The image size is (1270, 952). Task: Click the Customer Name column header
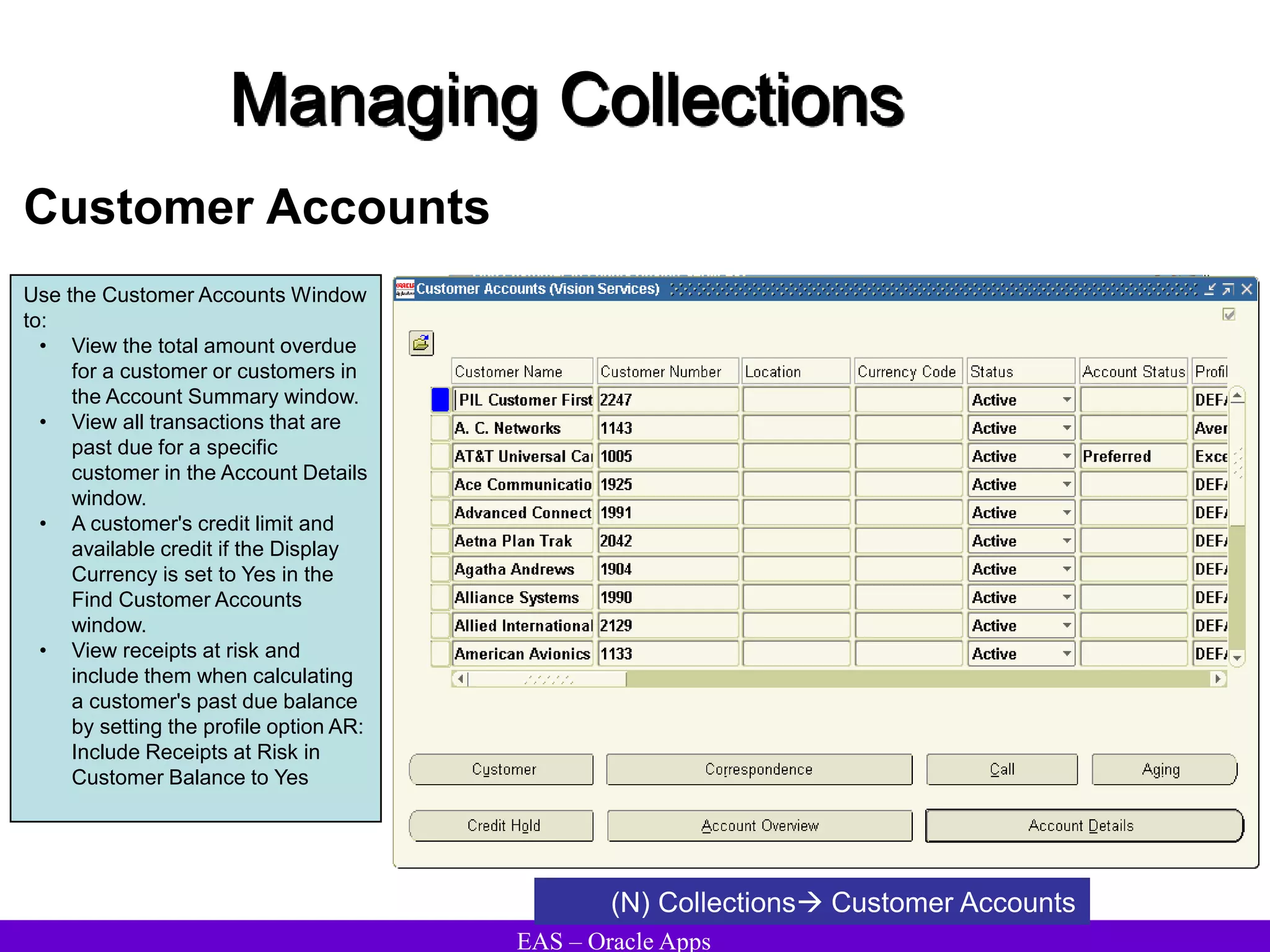(x=522, y=371)
